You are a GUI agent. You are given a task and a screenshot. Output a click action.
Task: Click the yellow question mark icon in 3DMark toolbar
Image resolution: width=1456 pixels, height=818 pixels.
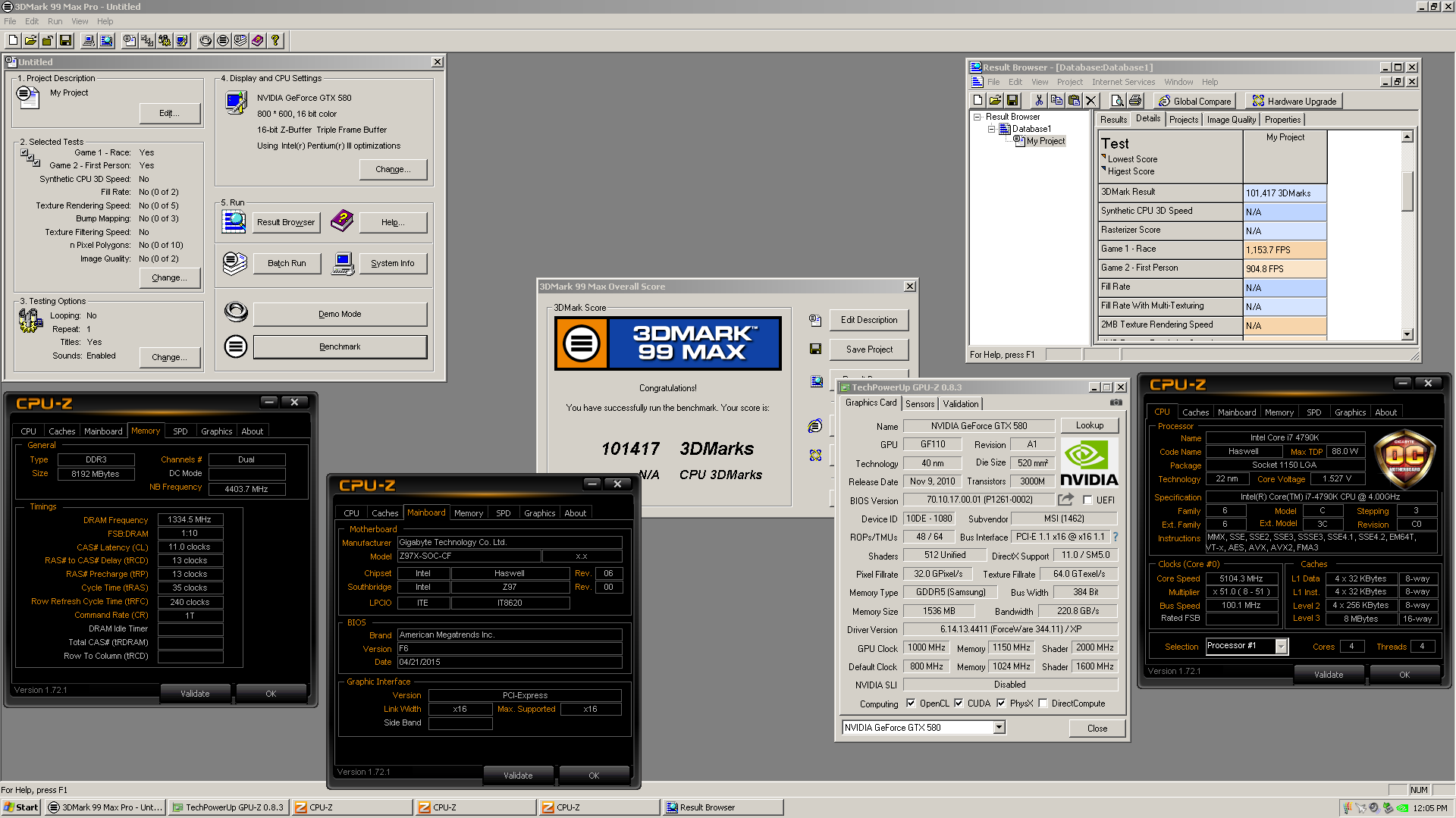click(x=275, y=41)
